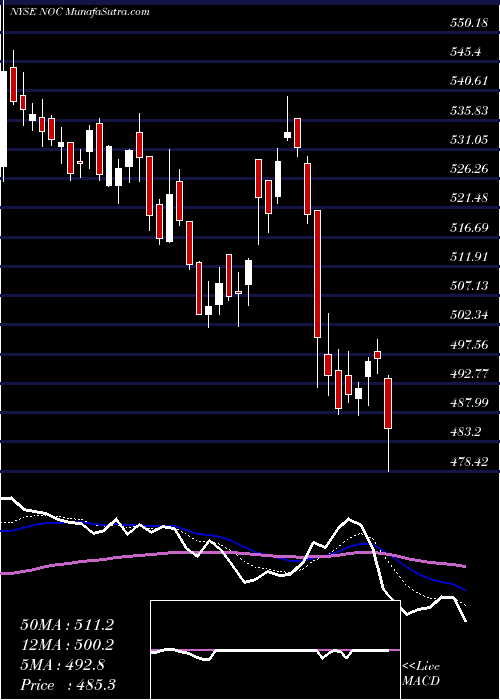Select the 531.05 price axis label
The image size is (500, 700).
click(x=470, y=140)
